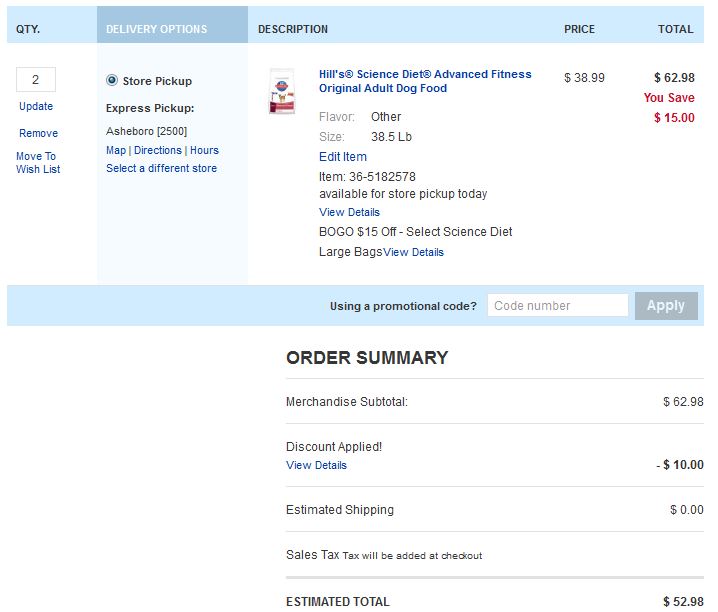The image size is (718, 612).
Task: Click the promotional Code number field
Action: pyautogui.click(x=558, y=305)
